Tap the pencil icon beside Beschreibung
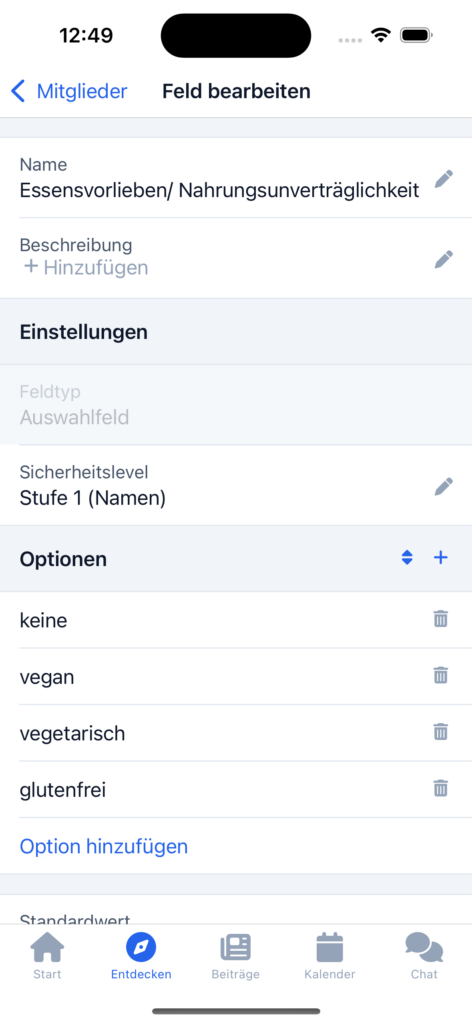Screen dimensions: 472x1024 (x=443, y=259)
